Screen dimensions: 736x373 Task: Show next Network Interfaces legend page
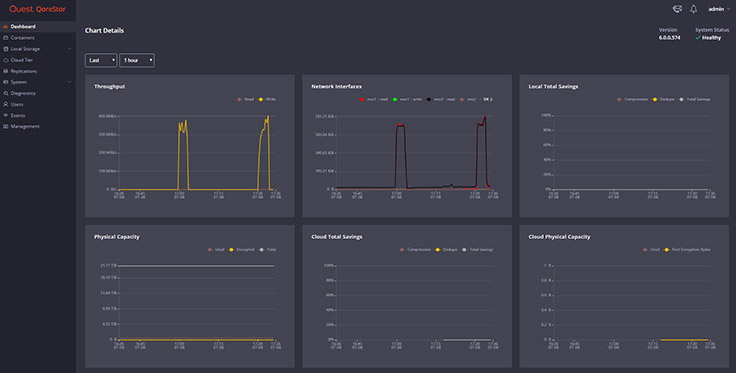(x=491, y=99)
